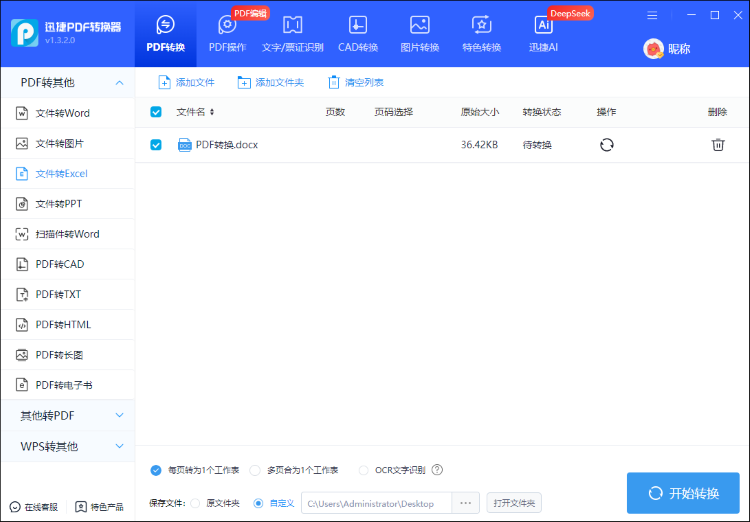
Task: Open the 文字/票证识别 tool icon
Action: 292,26
